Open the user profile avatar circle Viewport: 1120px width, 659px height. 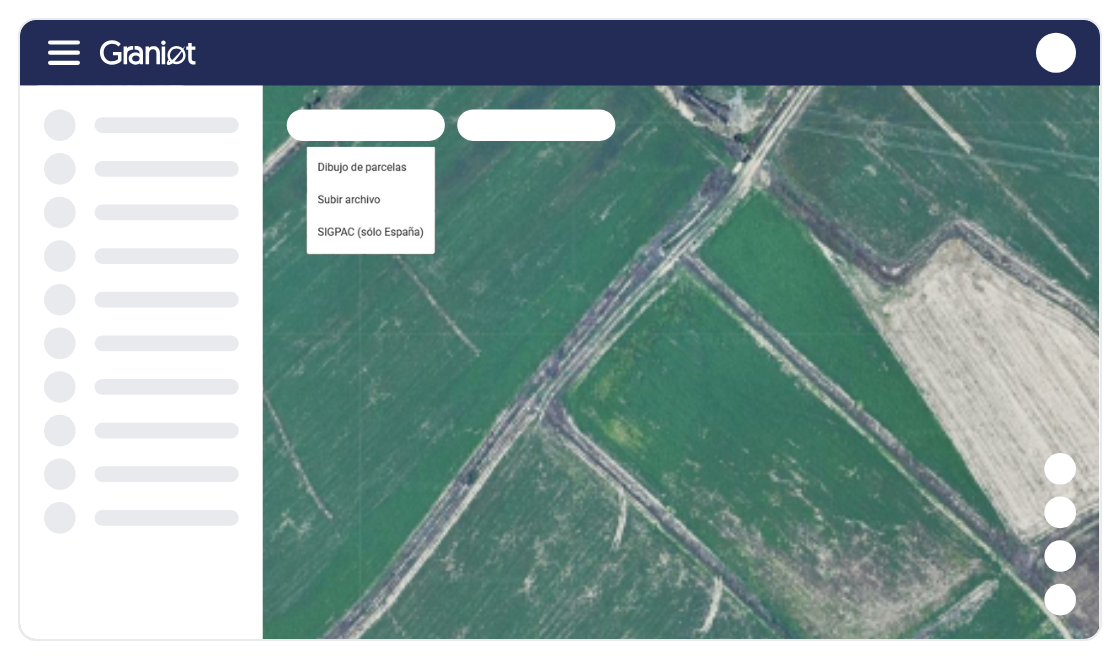click(1055, 53)
